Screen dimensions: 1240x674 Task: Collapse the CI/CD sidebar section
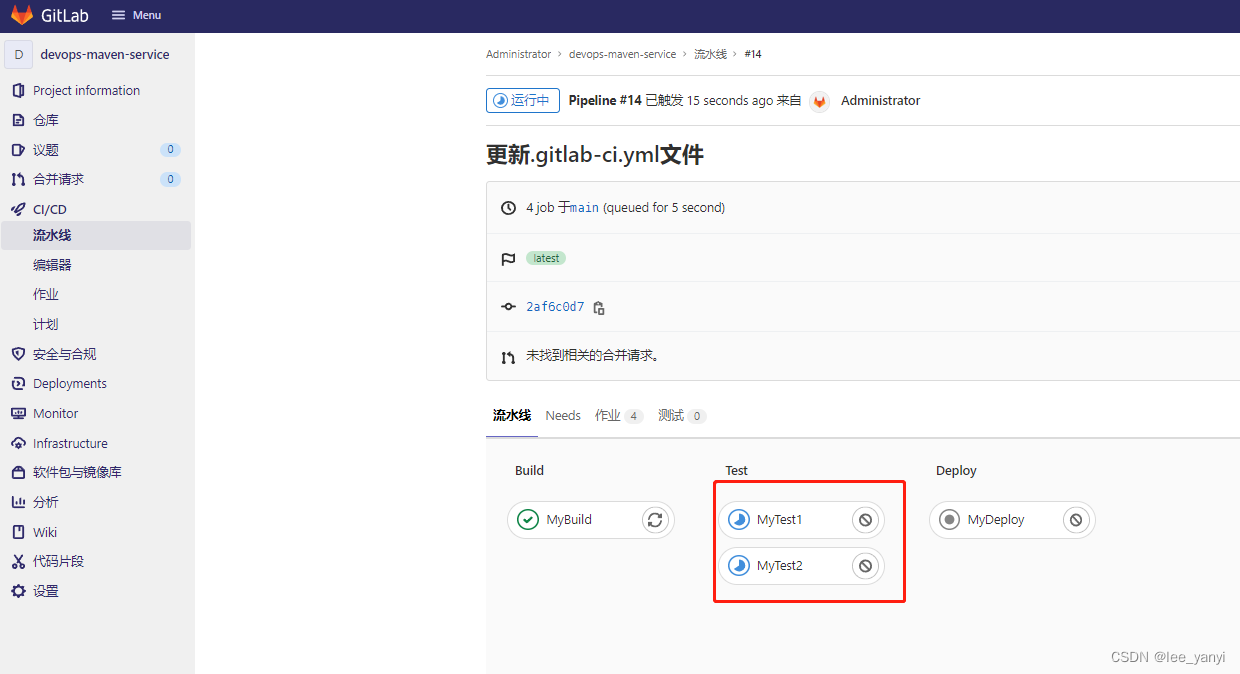(x=45, y=209)
